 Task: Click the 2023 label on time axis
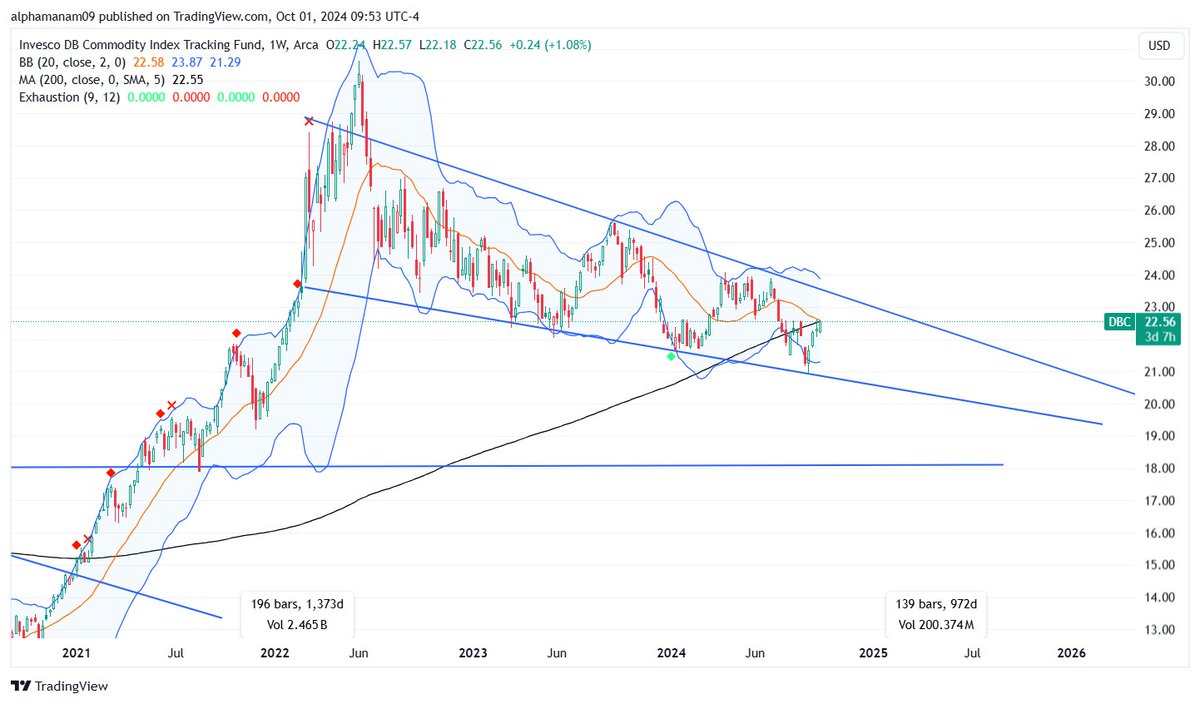(x=473, y=653)
